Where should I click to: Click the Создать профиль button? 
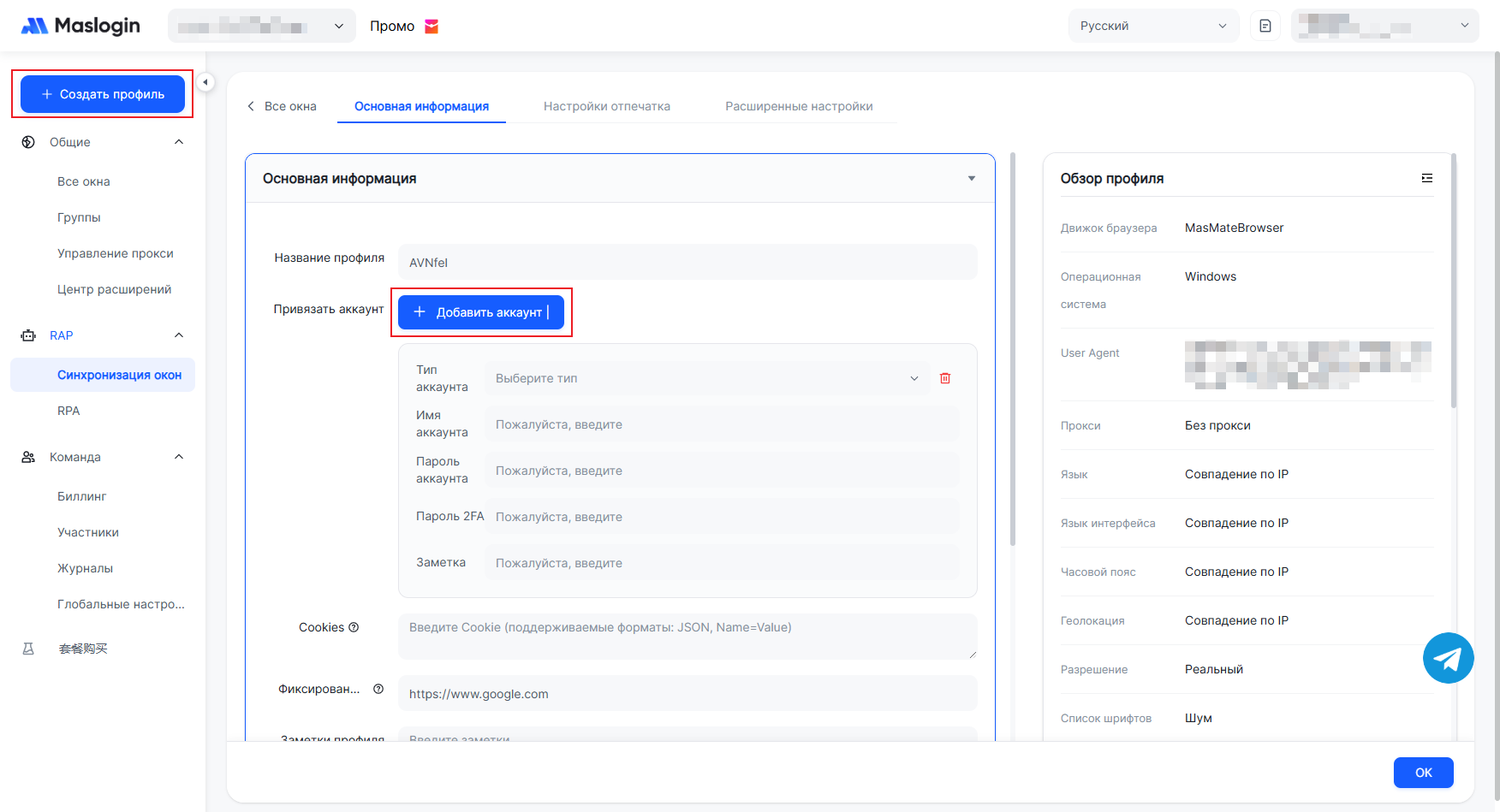coord(103,94)
